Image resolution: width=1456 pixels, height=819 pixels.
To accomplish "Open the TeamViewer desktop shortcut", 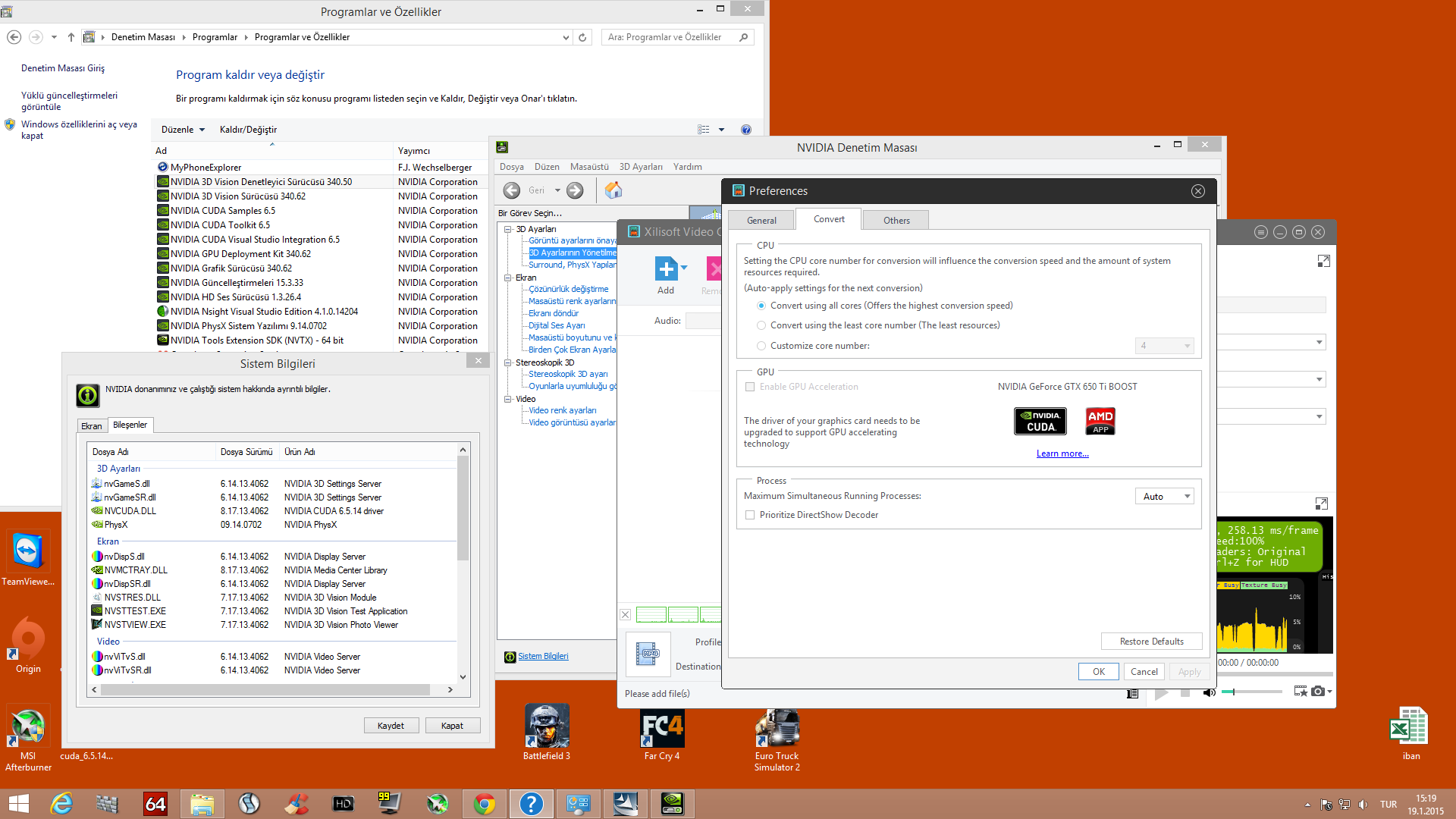I will (28, 559).
